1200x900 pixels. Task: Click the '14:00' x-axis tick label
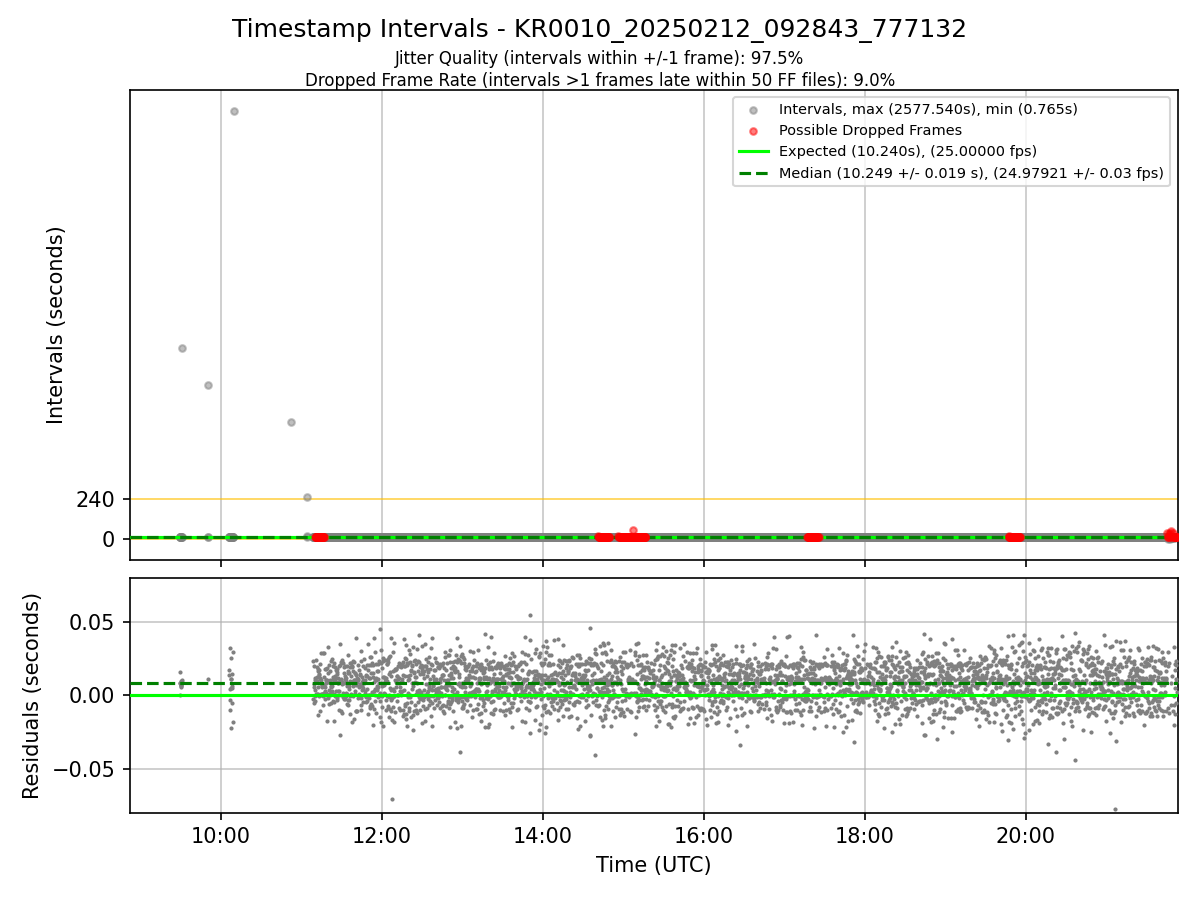pyautogui.click(x=543, y=836)
